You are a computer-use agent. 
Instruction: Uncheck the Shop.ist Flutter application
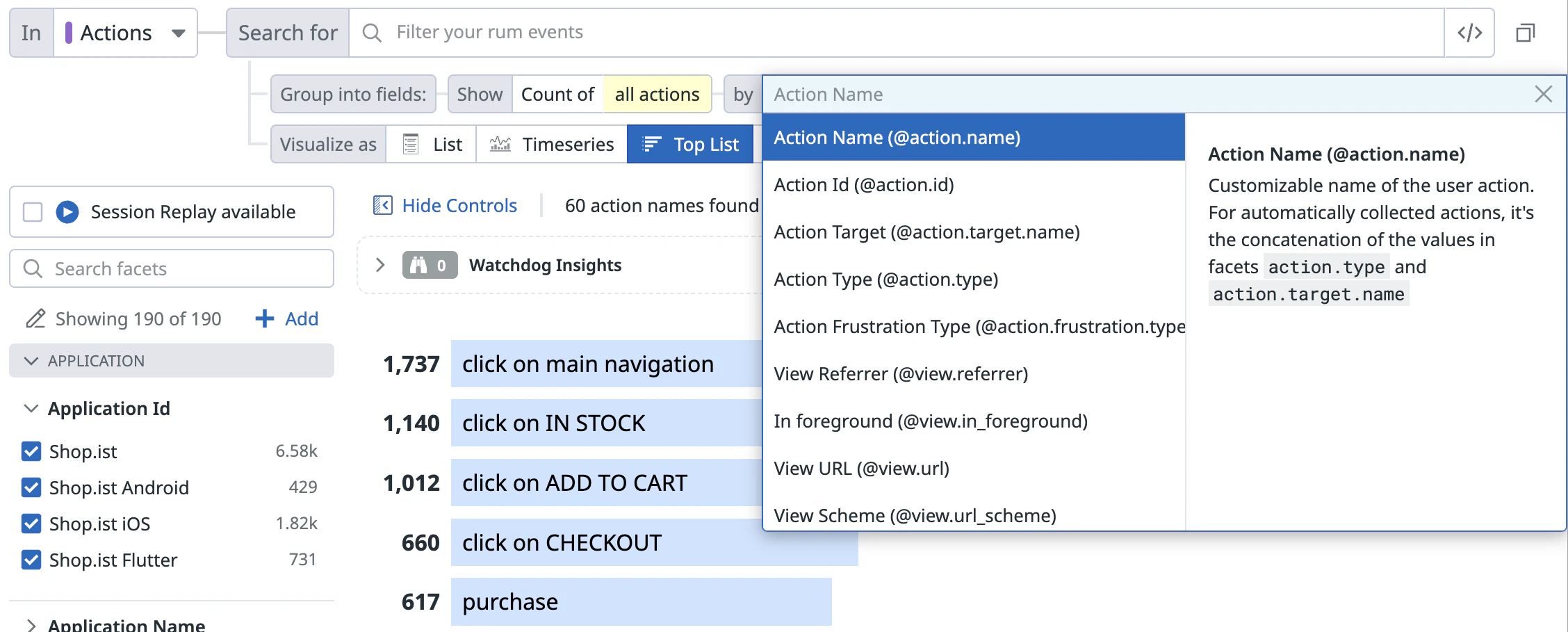pos(31,560)
